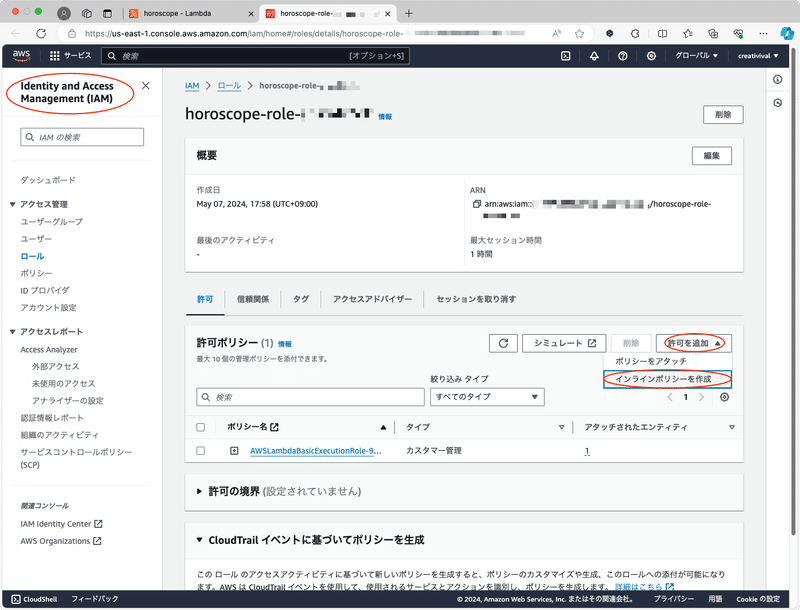Open フィードバック in the footer bar
The height and width of the screenshot is (610, 800).
tap(94, 599)
